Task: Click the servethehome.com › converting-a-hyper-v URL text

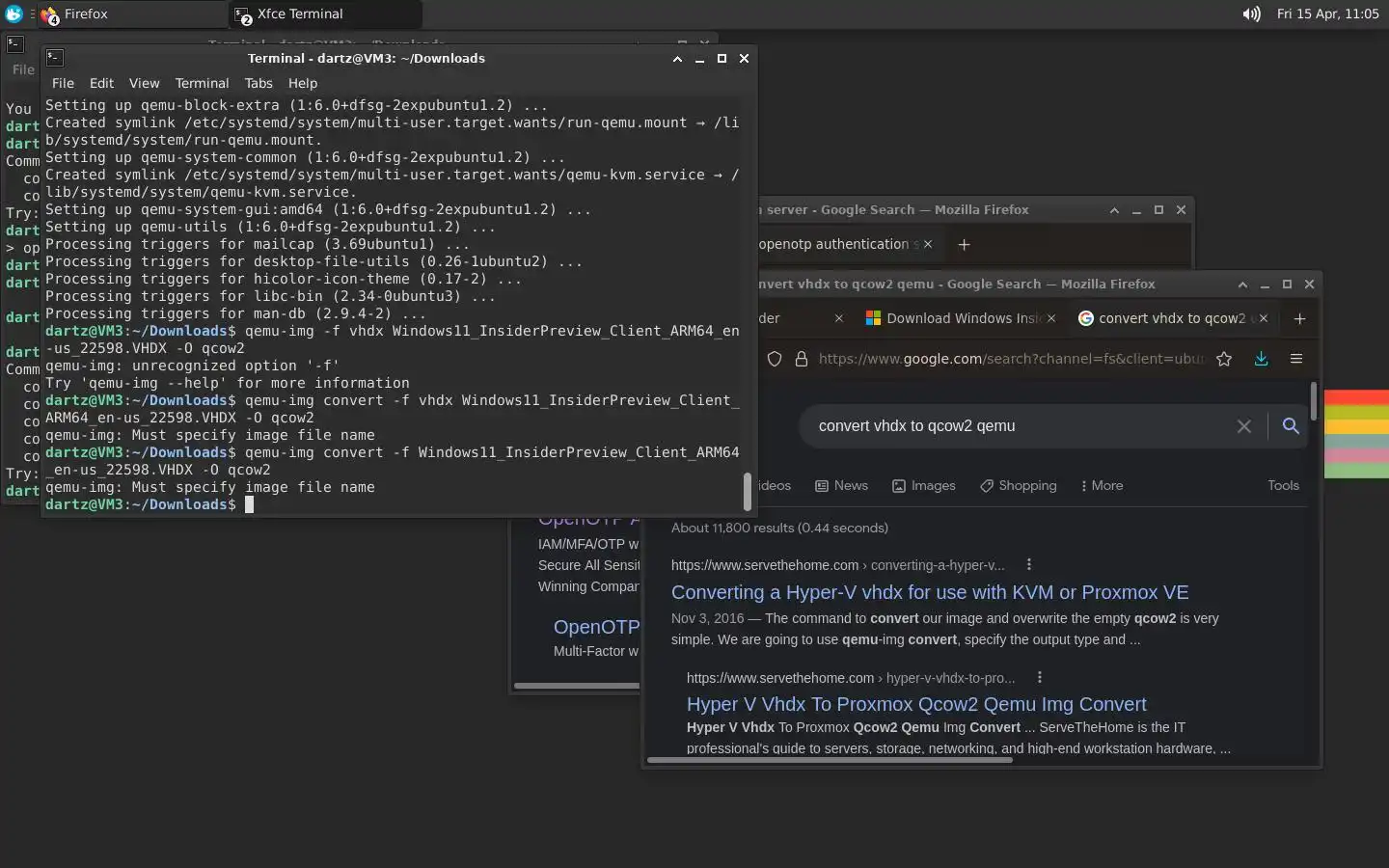Action: coord(837,565)
